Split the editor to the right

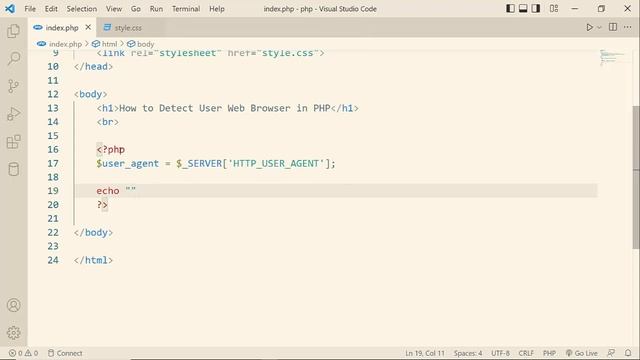[613, 27]
